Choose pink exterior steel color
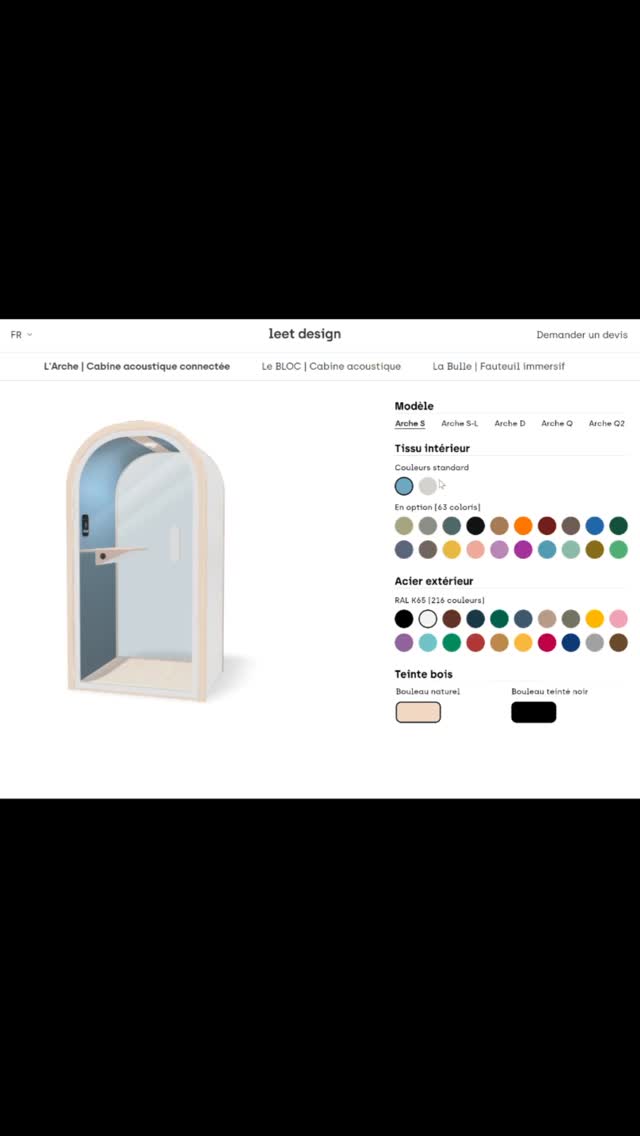 [x=618, y=619]
